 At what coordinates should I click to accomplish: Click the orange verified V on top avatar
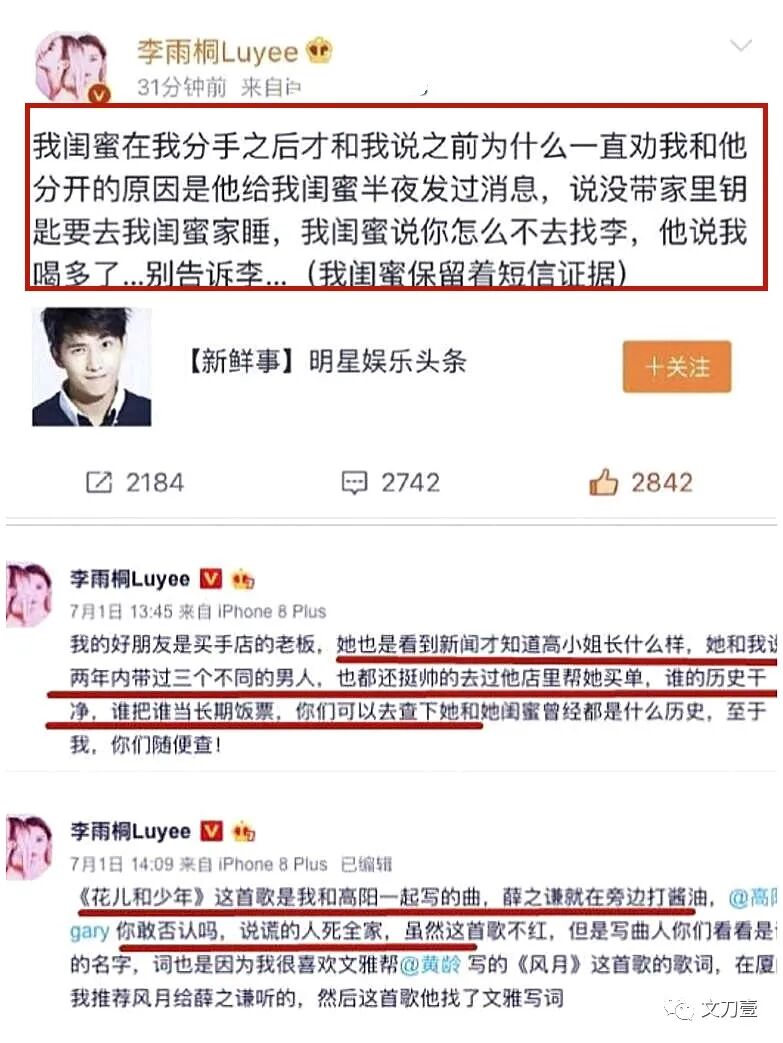pos(100,96)
